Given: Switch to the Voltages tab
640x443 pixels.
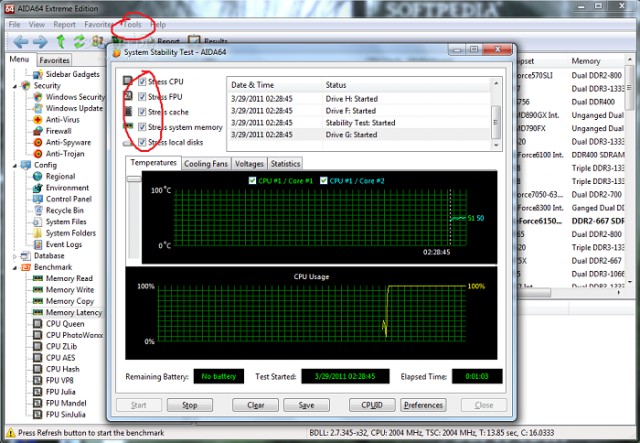Looking at the screenshot, I should point(249,164).
